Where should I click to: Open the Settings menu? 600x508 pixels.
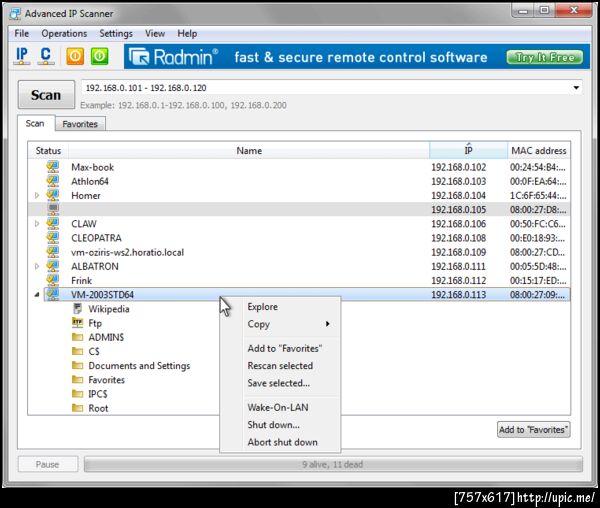116,34
